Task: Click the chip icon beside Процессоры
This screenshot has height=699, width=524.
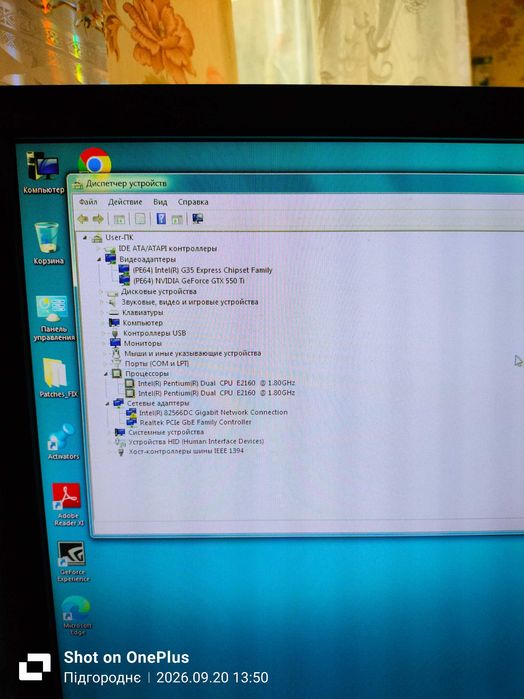Action: [116, 373]
